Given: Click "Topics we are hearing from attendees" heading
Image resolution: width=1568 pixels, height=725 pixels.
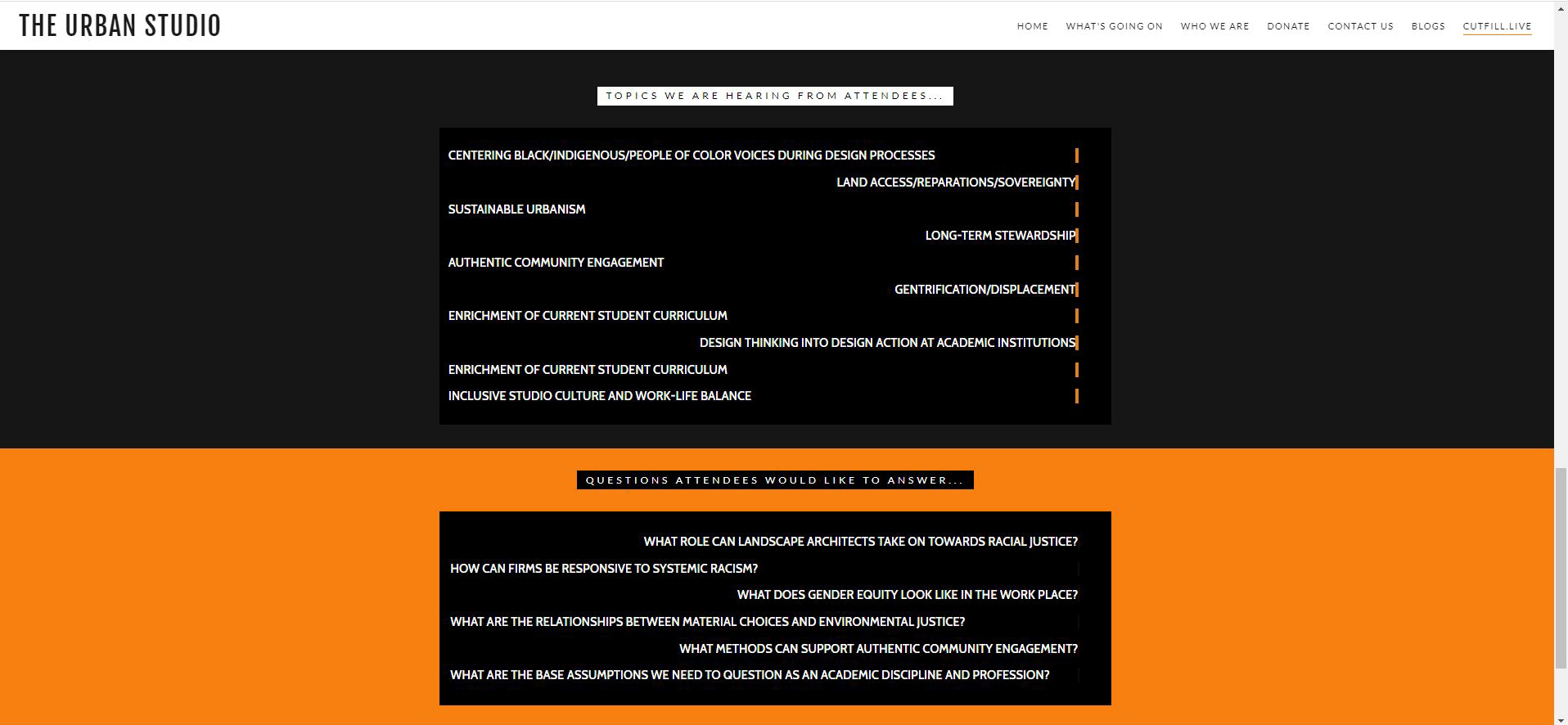Looking at the screenshot, I should (775, 96).
